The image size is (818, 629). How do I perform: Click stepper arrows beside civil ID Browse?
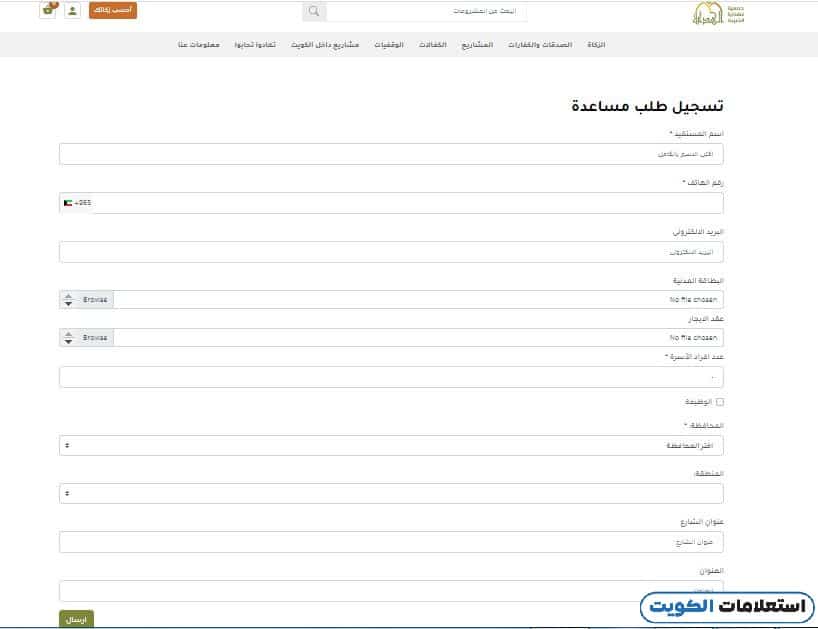68,299
